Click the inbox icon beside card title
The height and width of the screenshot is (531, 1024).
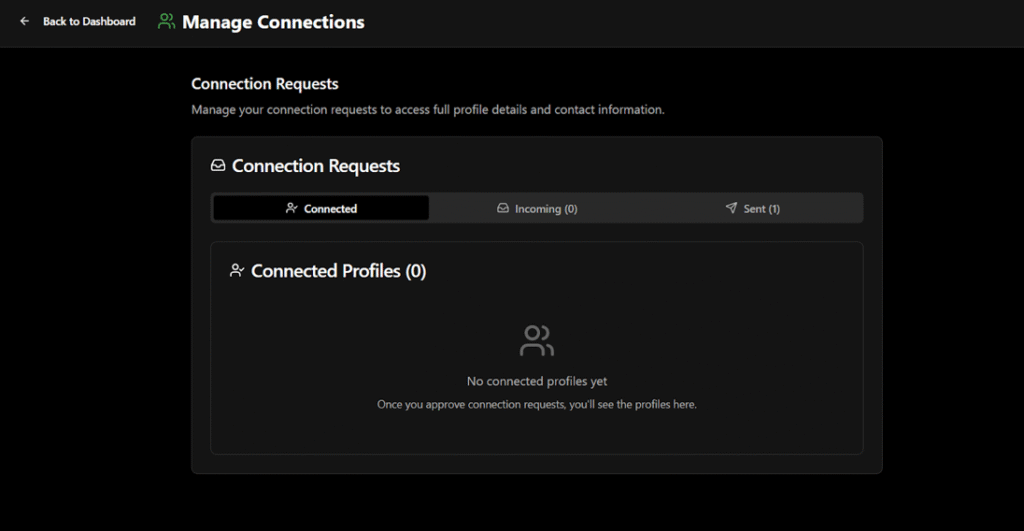point(218,166)
